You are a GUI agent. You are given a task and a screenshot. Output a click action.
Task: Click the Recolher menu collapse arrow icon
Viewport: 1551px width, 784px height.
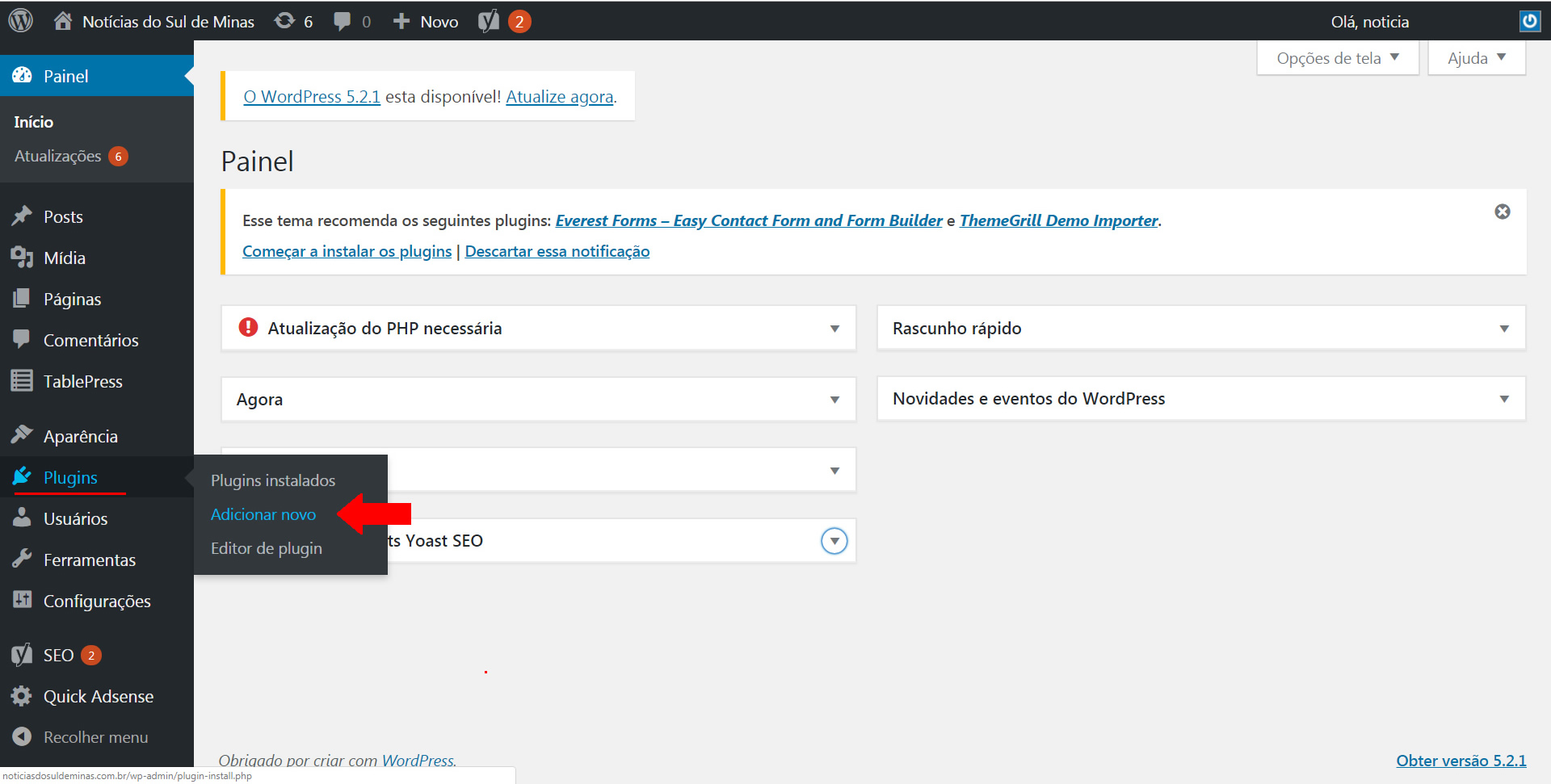22,737
